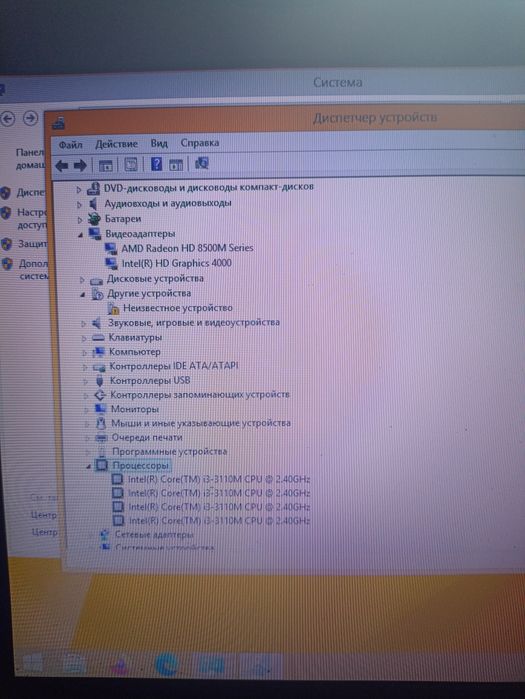Click the Процессоры chip icon

pyautogui.click(x=103, y=466)
